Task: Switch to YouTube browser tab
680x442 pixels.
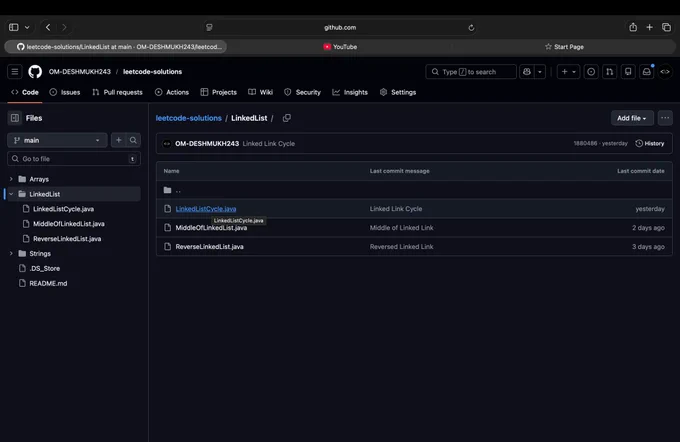Action: (340, 47)
